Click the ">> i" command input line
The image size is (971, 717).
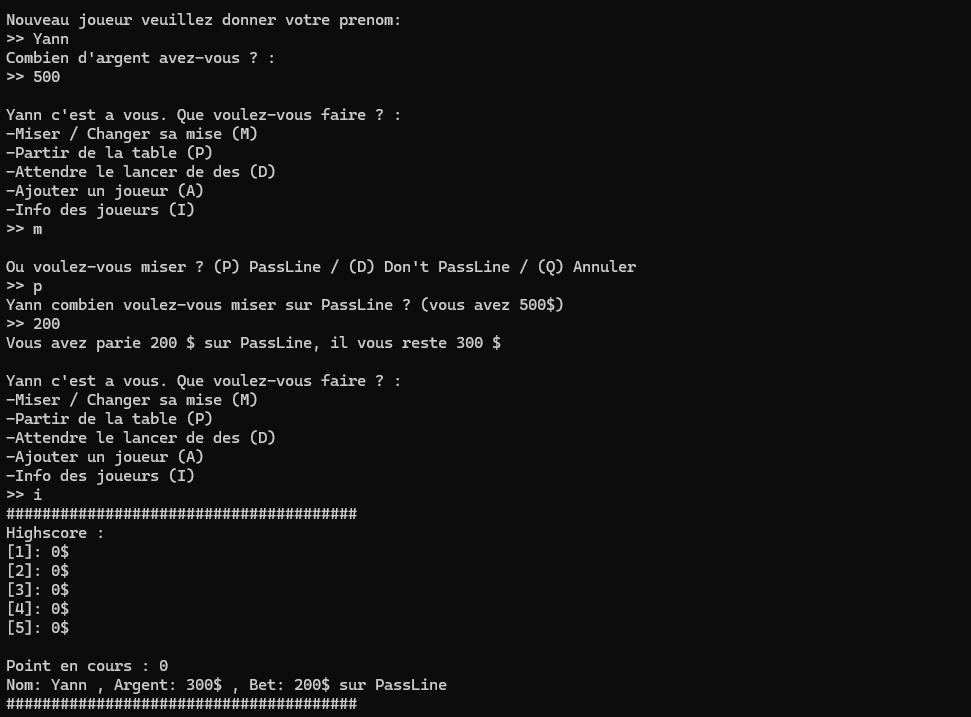[x=24, y=495]
